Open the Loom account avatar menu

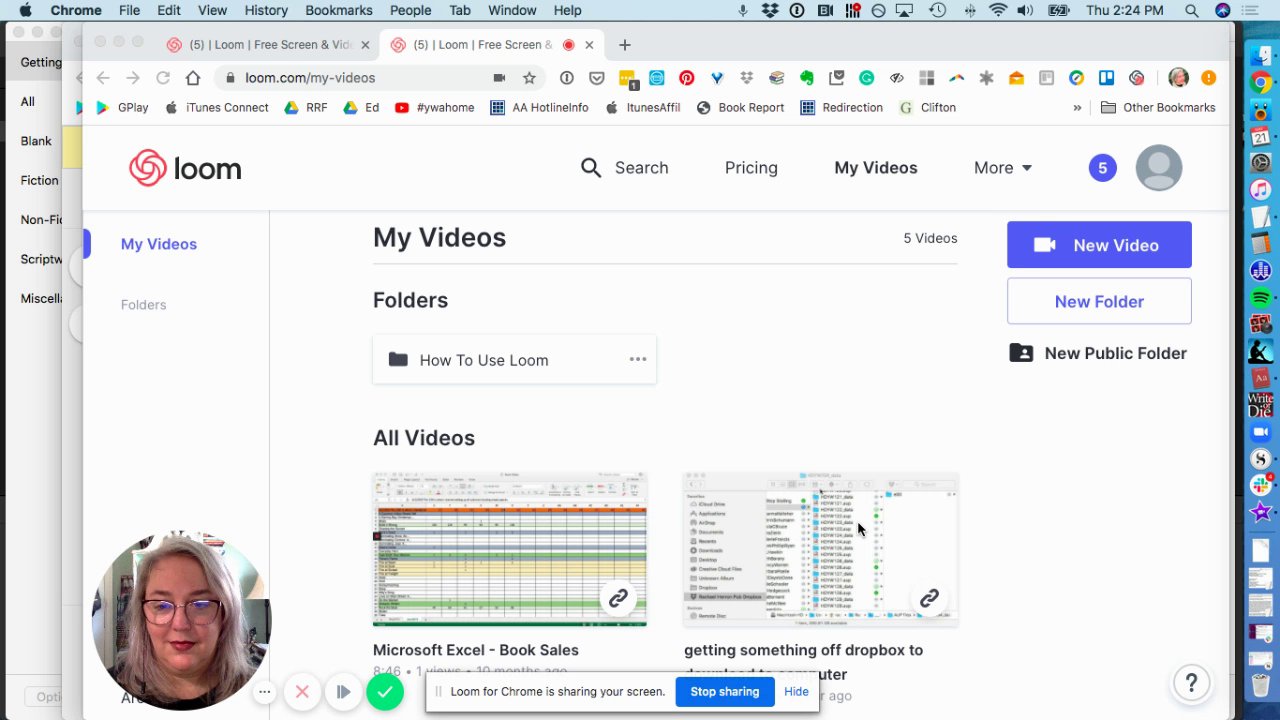tap(1159, 168)
